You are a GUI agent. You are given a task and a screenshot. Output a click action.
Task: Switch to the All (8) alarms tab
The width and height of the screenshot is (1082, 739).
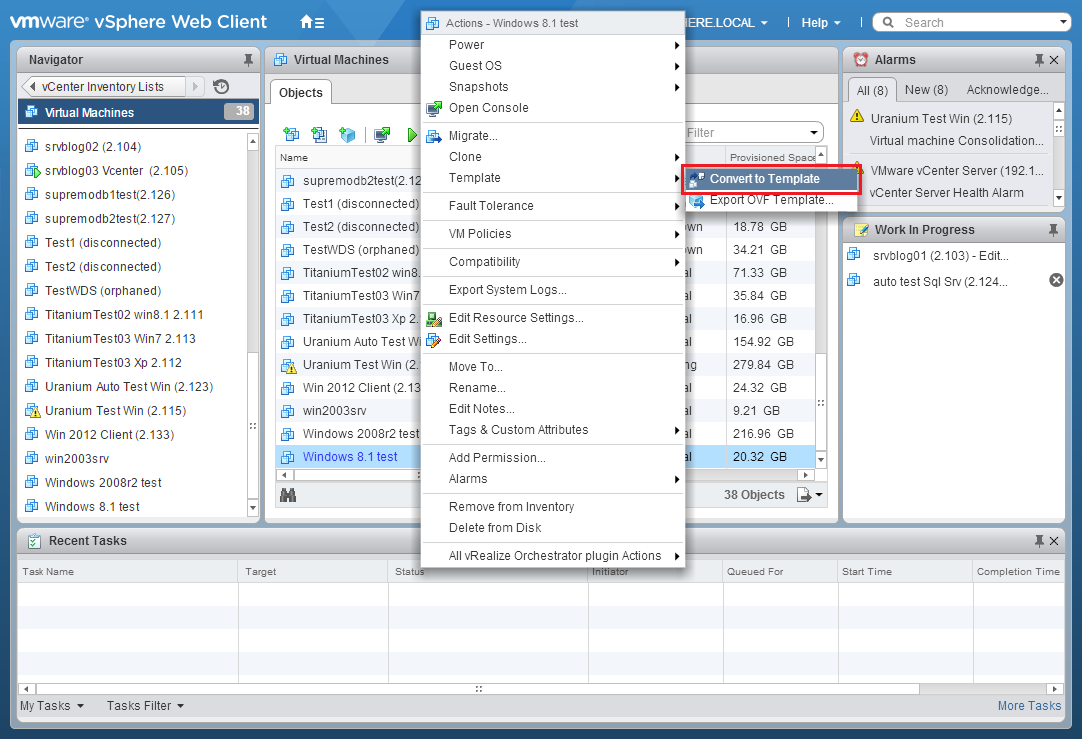tap(872, 90)
